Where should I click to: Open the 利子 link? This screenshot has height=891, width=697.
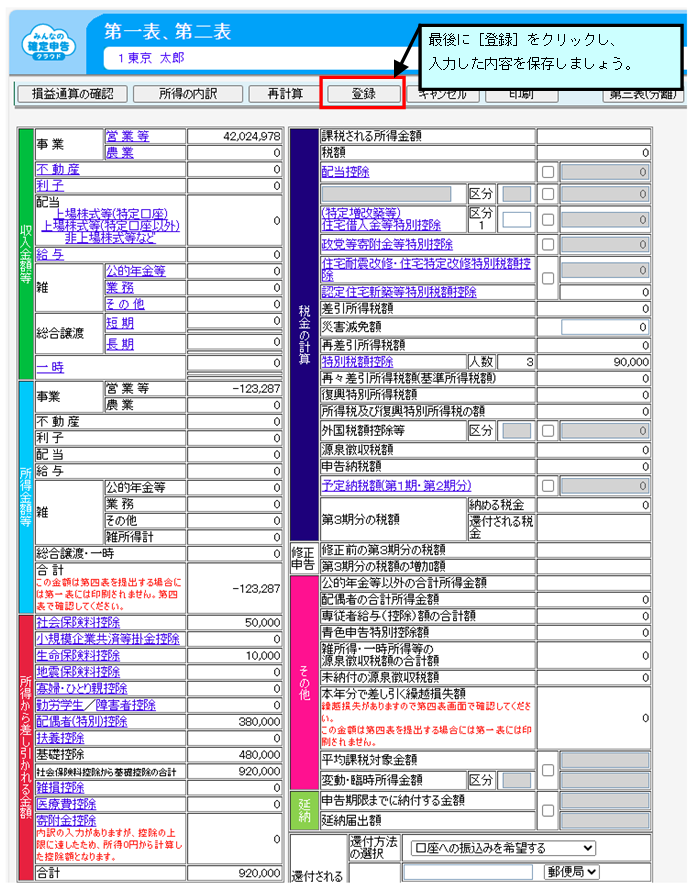coord(50,186)
